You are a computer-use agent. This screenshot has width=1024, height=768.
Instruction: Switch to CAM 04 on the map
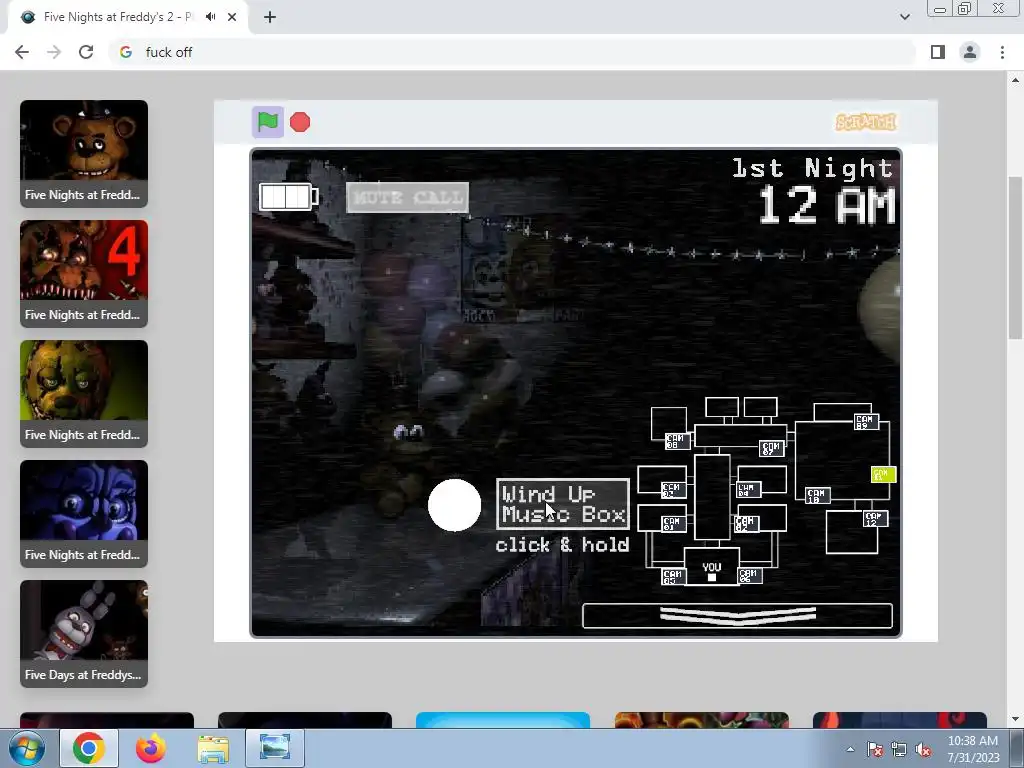(748, 489)
